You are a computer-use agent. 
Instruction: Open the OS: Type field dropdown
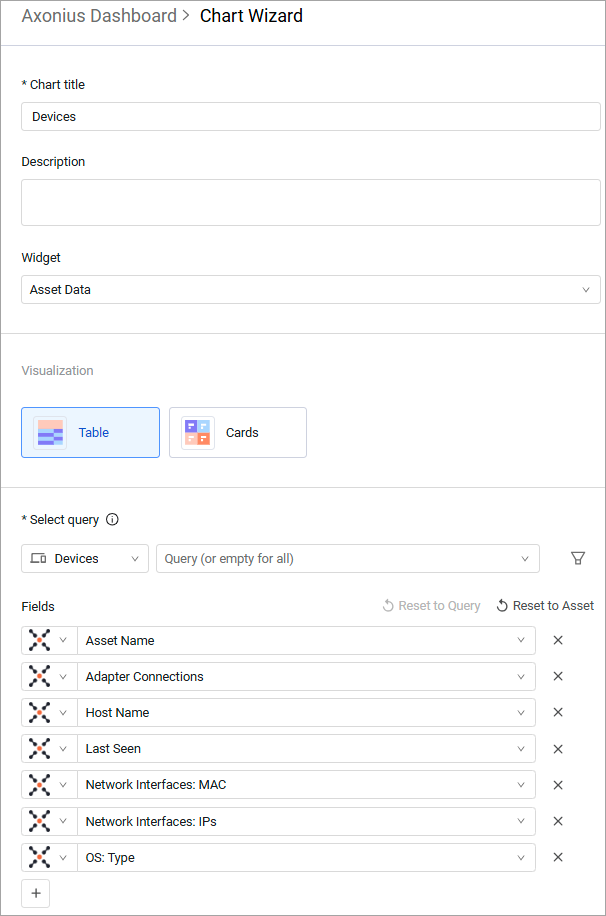point(306,858)
